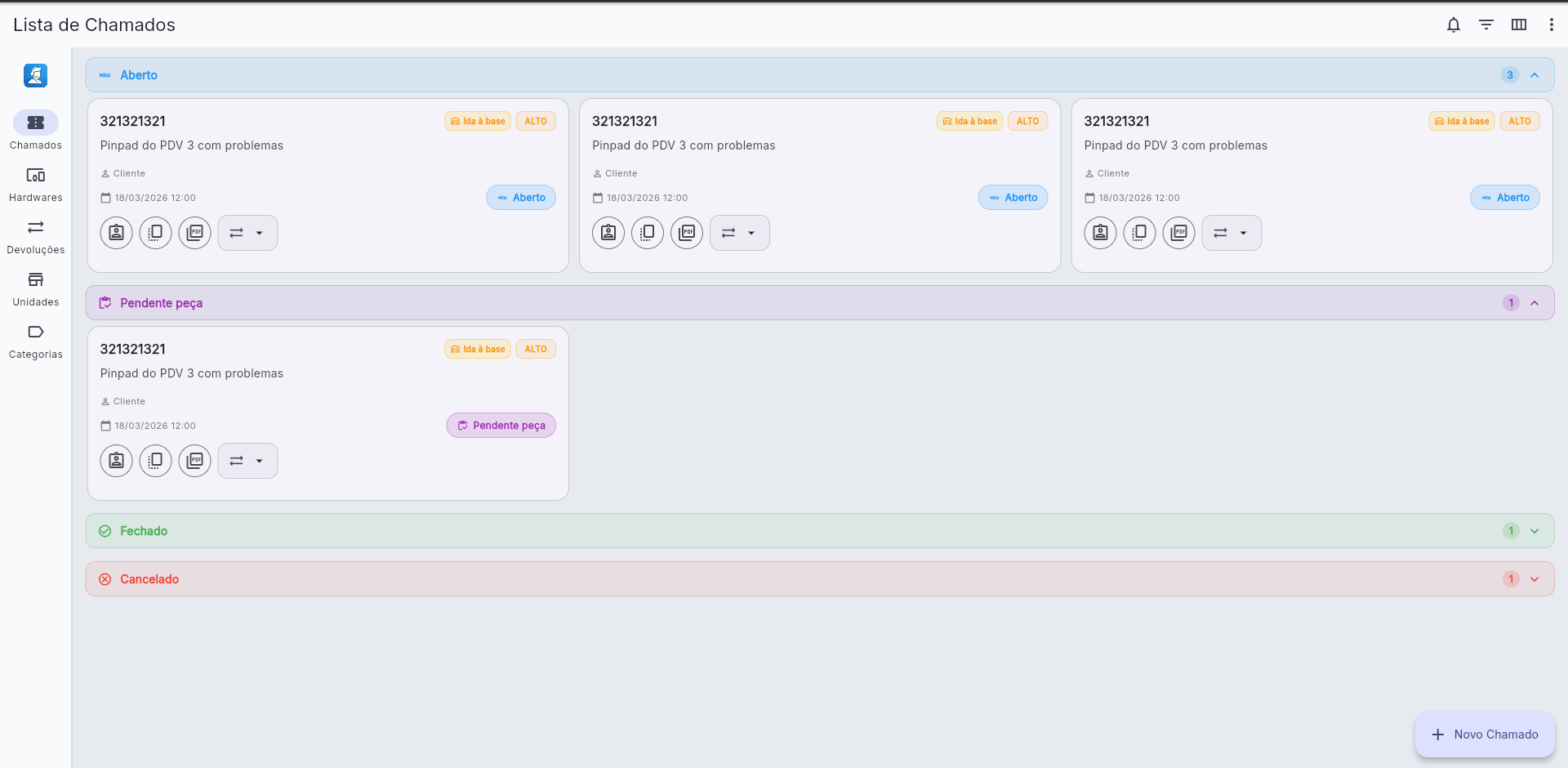Collapse the Aberto section

[x=1535, y=75]
